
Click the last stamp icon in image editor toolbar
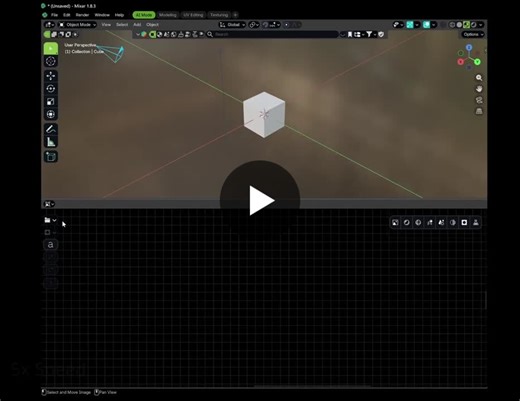[476, 223]
